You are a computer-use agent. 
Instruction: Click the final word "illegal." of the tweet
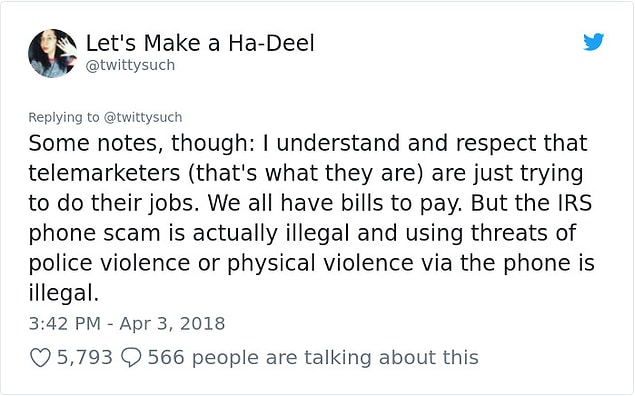click(64, 293)
